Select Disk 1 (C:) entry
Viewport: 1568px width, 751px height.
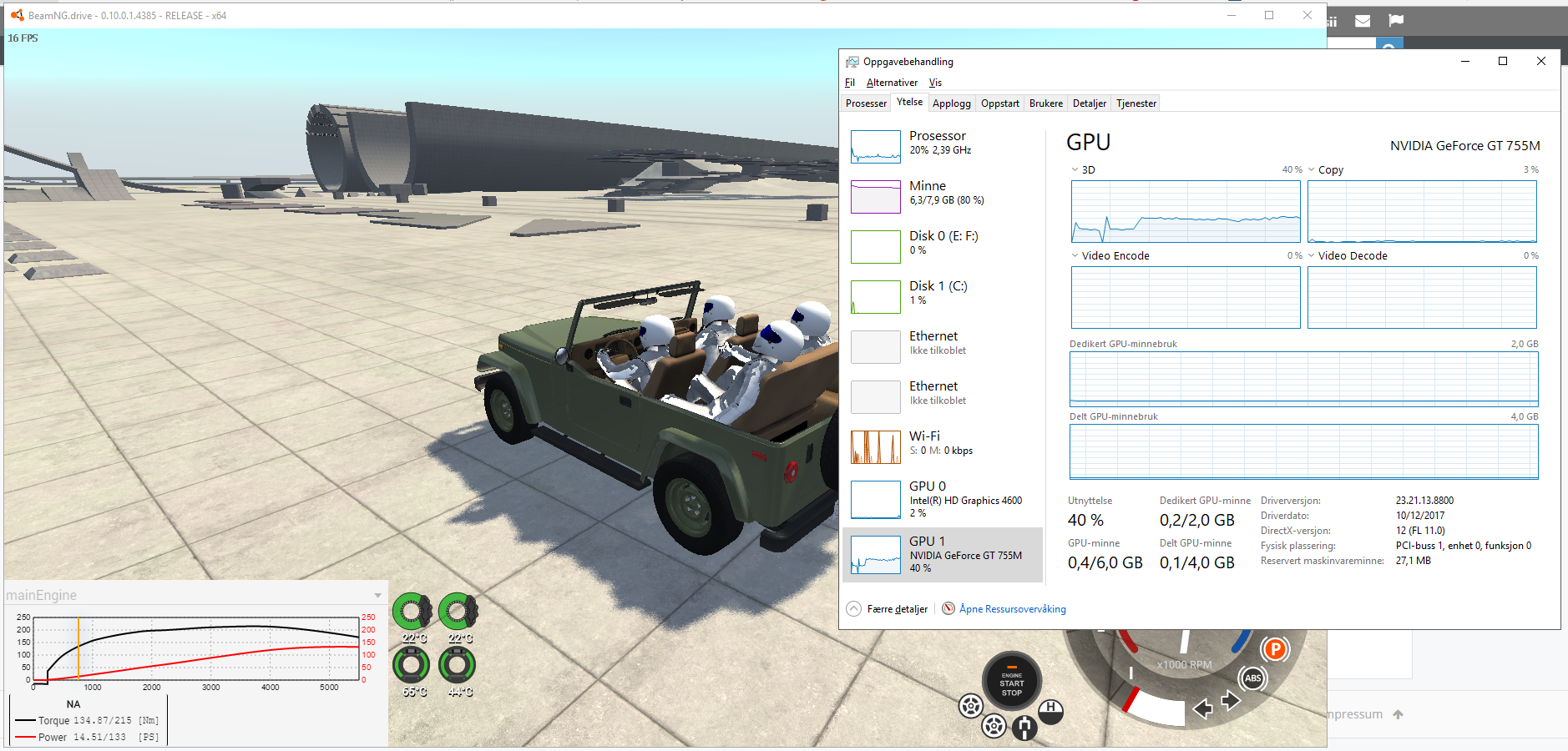click(x=943, y=296)
